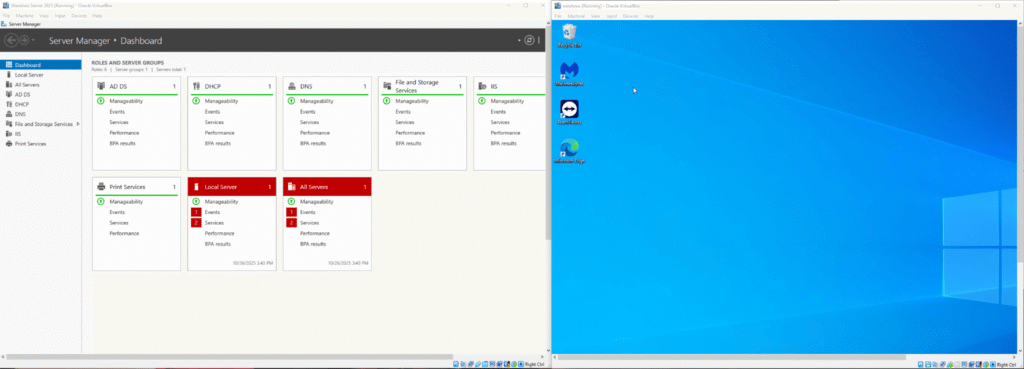Viewport: 1024px width, 369px height.
Task: Open Services in the DHCP tile
Action: pyautogui.click(x=214, y=122)
